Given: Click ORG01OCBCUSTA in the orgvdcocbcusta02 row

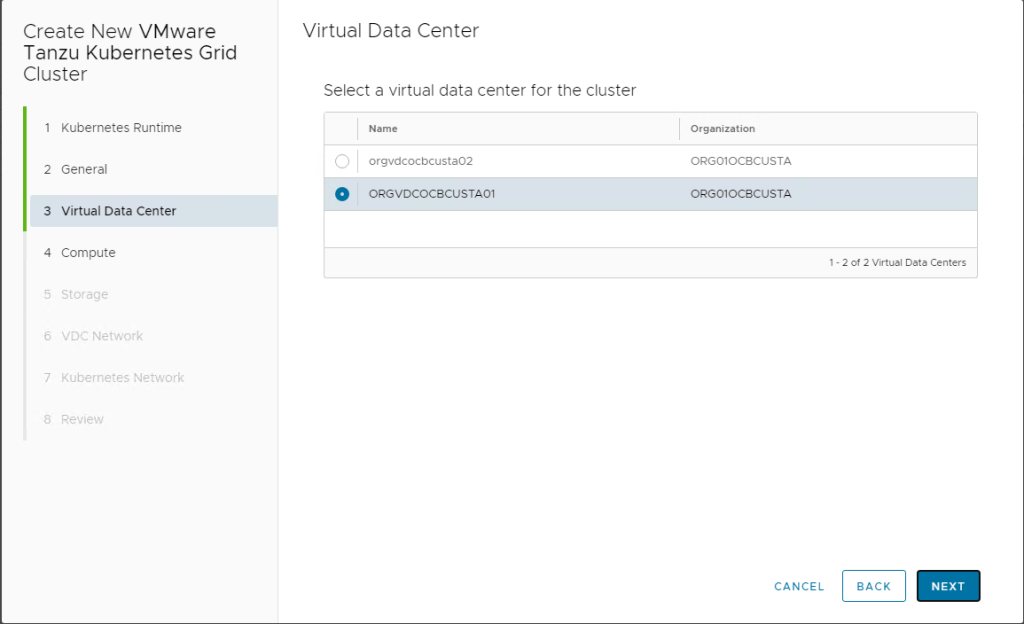Looking at the screenshot, I should point(741,161).
